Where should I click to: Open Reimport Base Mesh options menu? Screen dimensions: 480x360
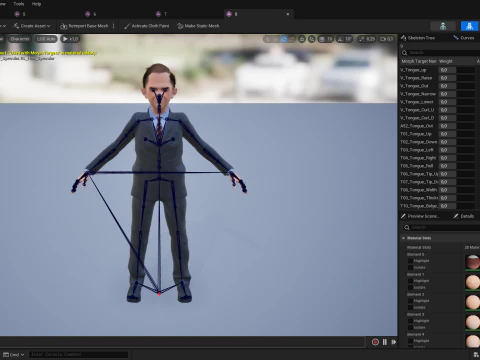(x=114, y=26)
